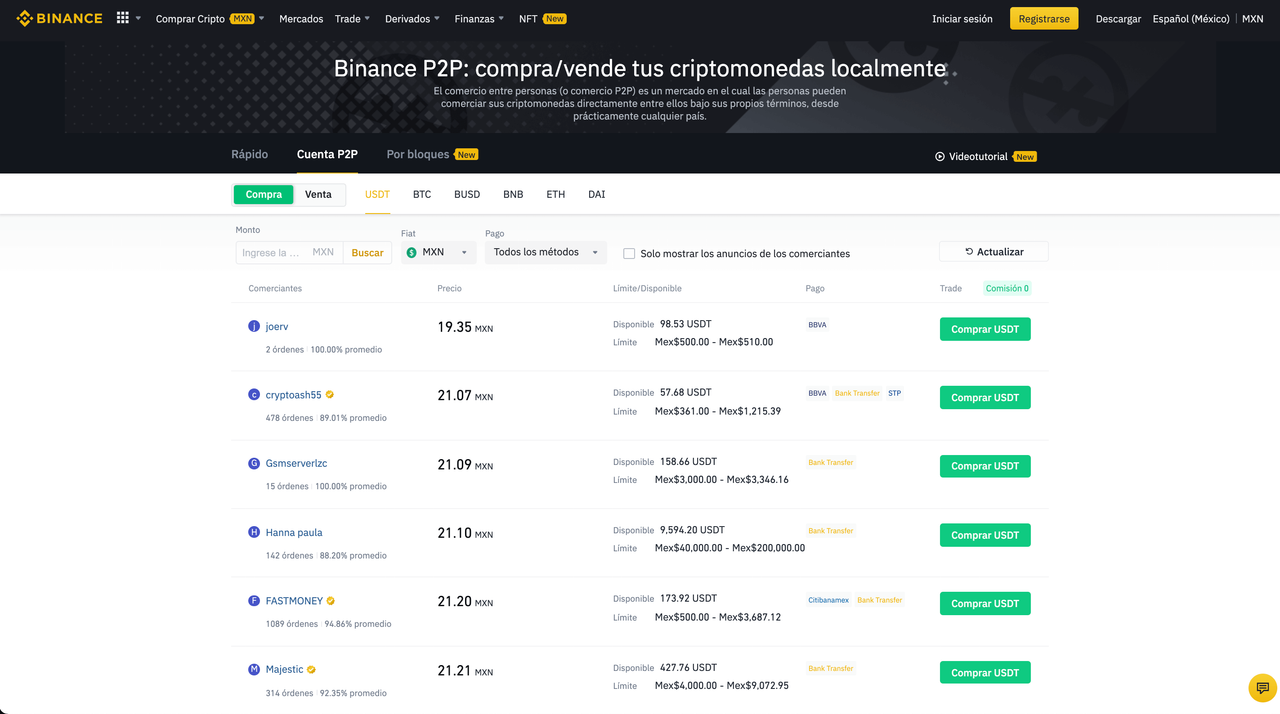Click FASTMONEY's avatar icon
The height and width of the screenshot is (714, 1280).
coord(254,601)
